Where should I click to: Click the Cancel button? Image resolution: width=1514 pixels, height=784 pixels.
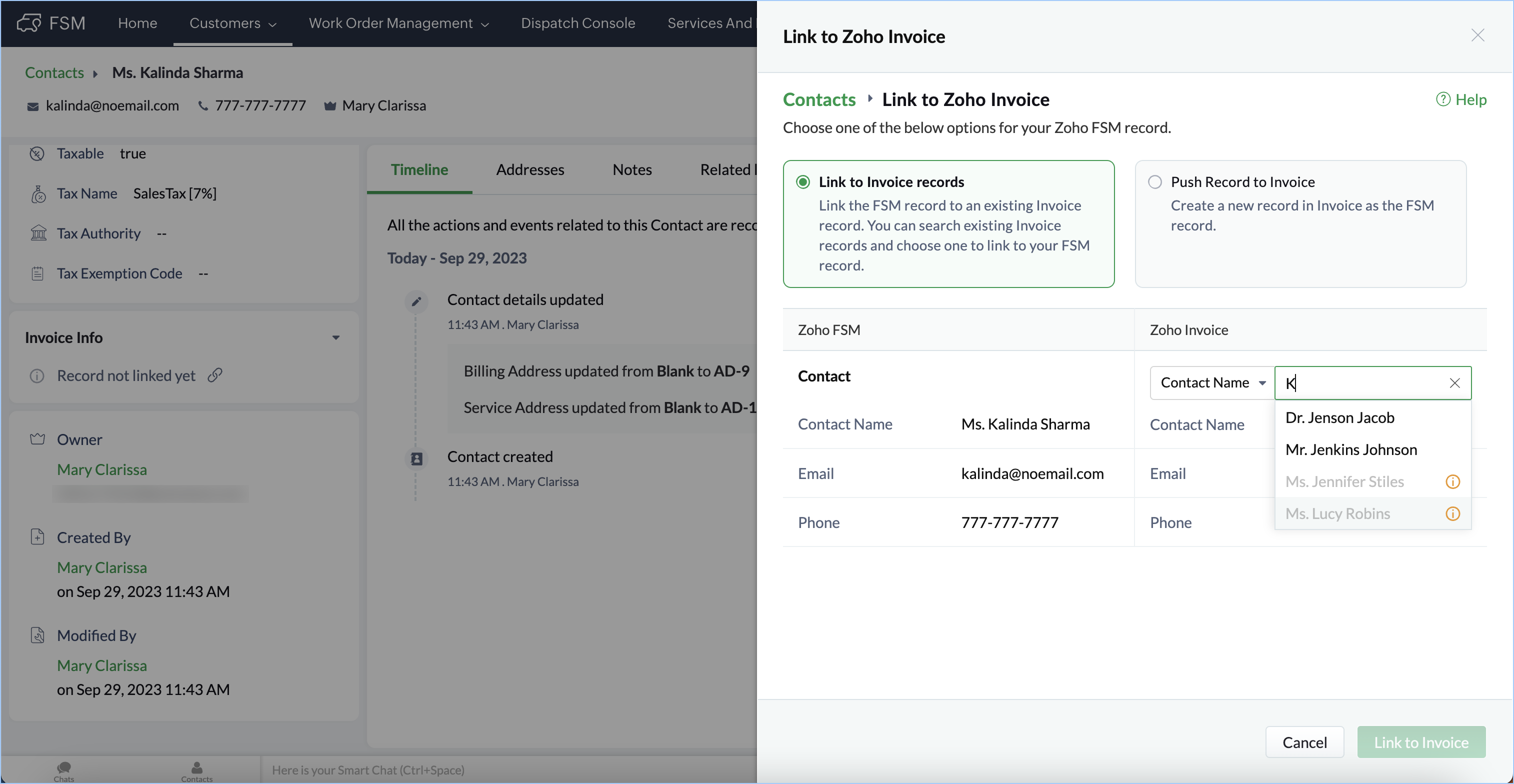(x=1304, y=742)
